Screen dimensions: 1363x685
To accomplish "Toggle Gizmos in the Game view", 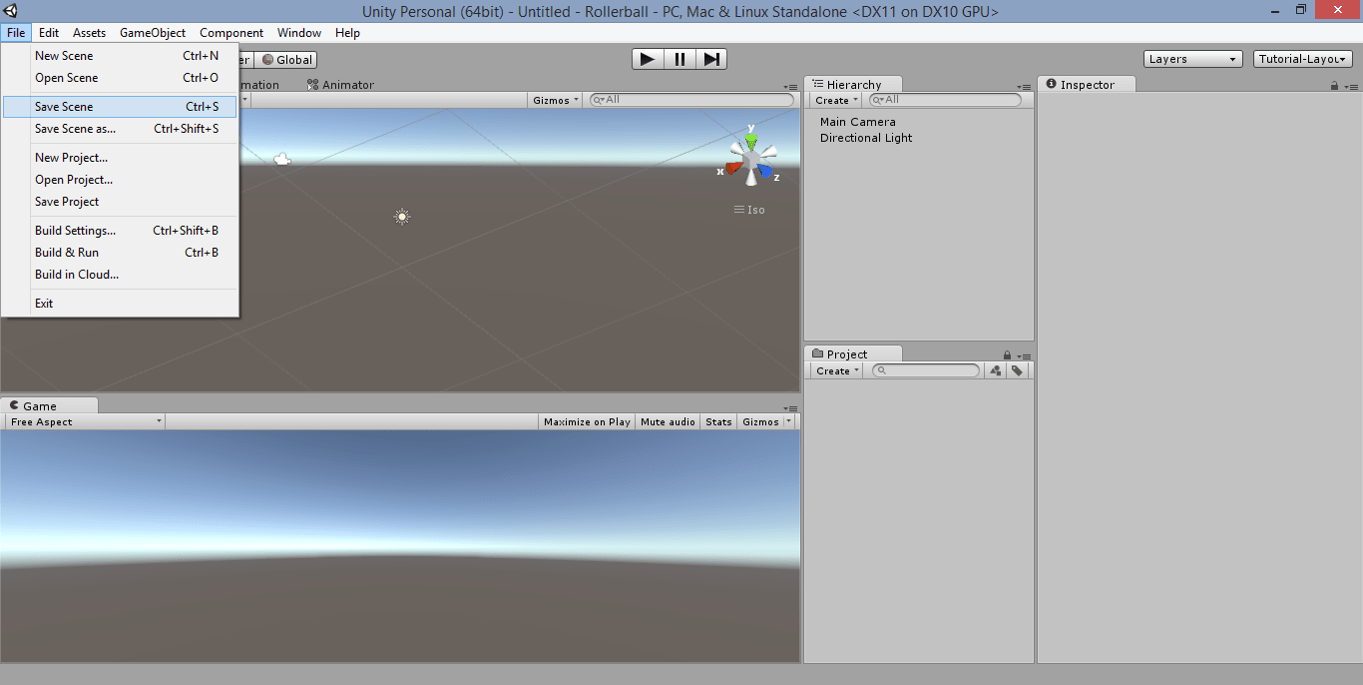I will 760,422.
